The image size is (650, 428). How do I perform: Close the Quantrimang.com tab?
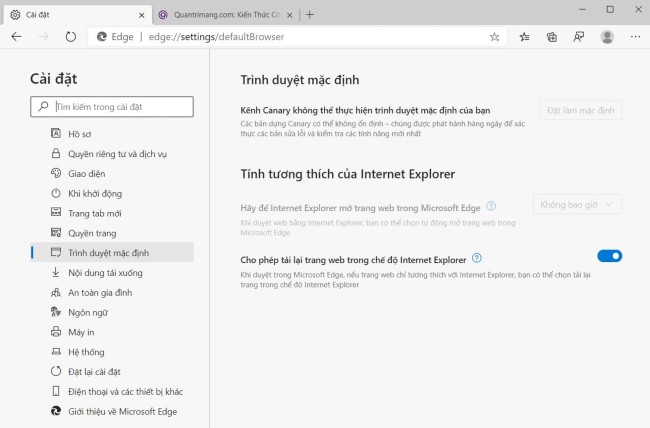point(290,15)
